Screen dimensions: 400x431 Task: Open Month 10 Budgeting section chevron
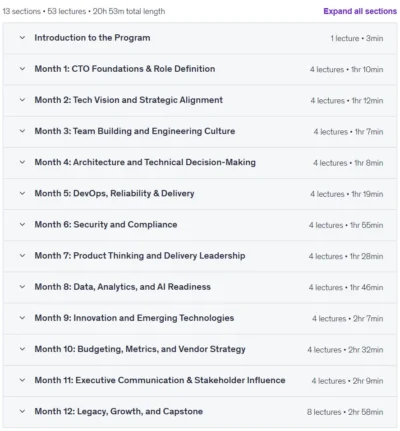coord(22,349)
